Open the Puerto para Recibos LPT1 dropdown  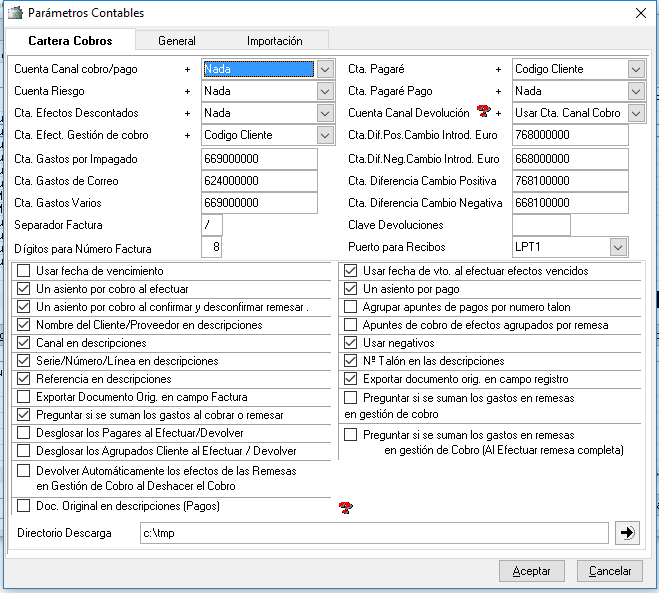click(x=618, y=247)
